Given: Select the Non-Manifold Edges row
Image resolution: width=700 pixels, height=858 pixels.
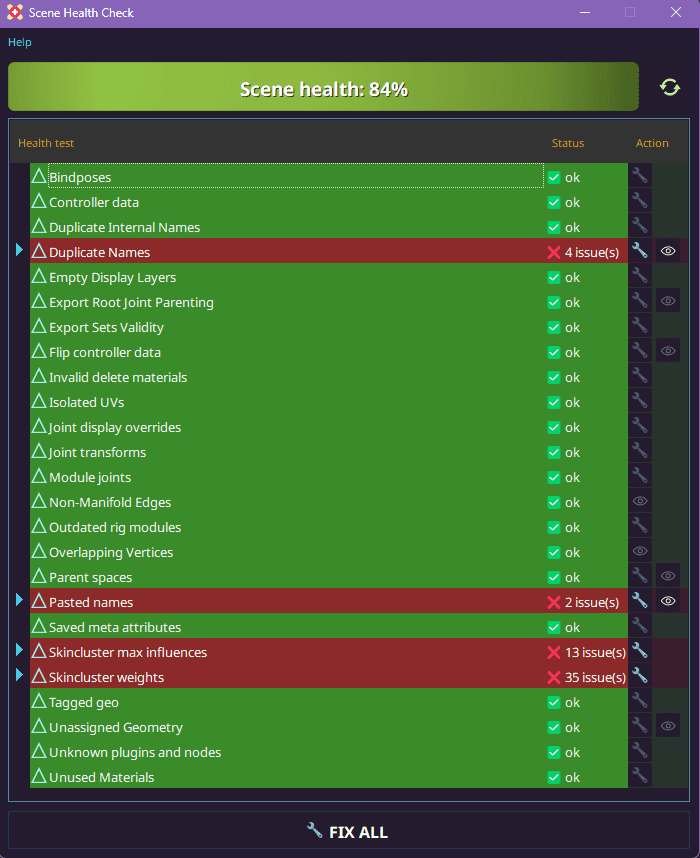Looking at the screenshot, I should 329,501.
